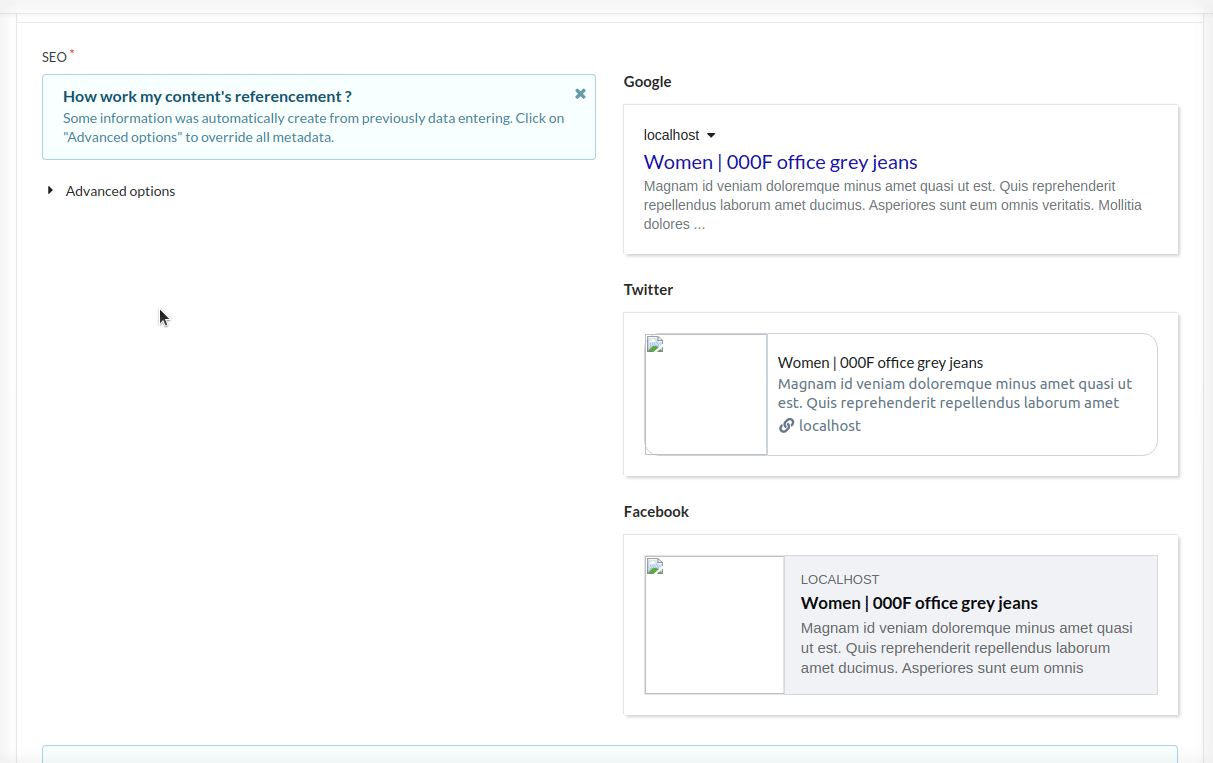Viewport: 1213px width, 763px height.
Task: Select the Twitter card title text
Action: (x=880, y=362)
